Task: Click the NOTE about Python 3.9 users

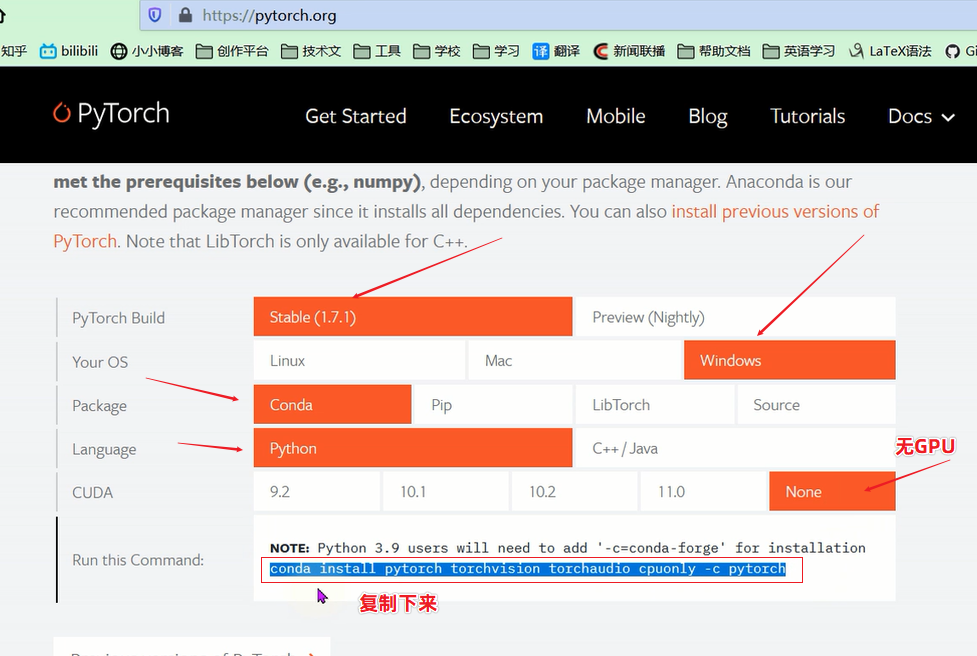Action: coord(568,548)
